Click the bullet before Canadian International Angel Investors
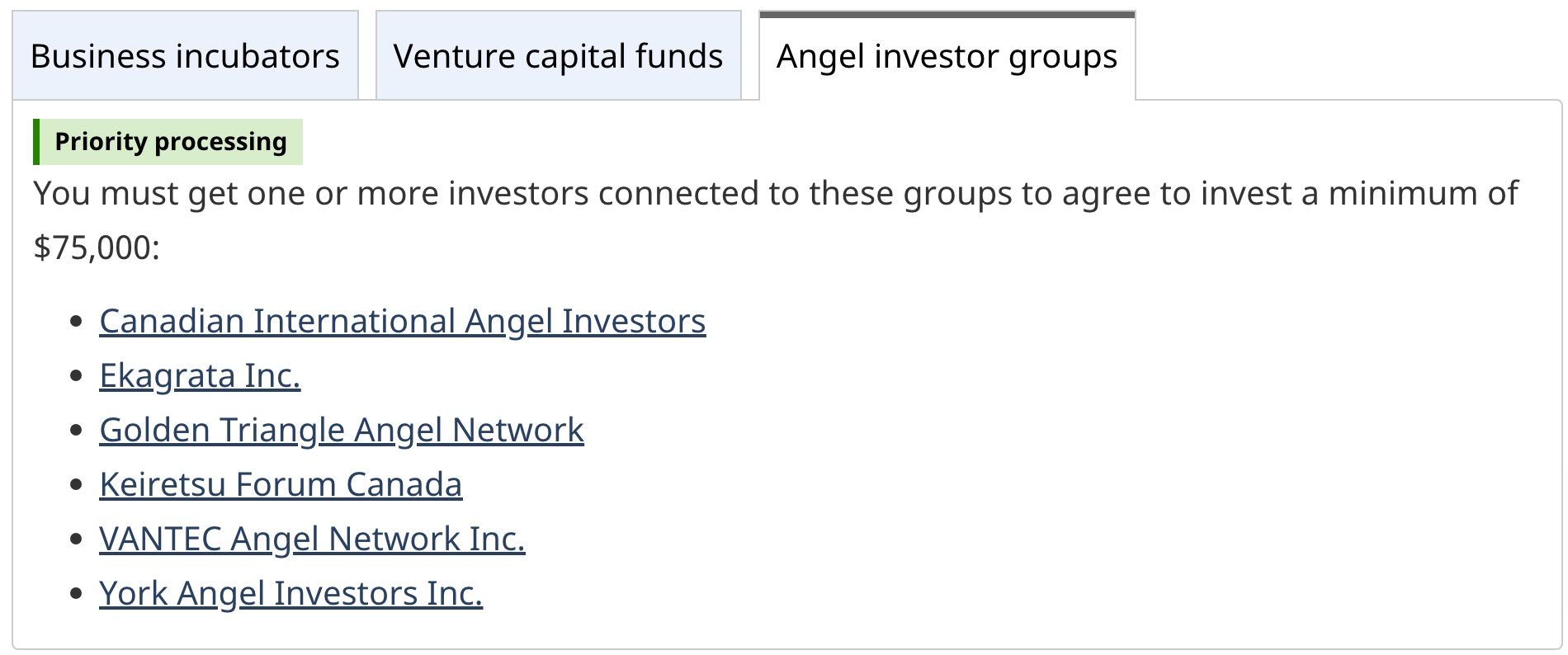This screenshot has width=1568, height=655. click(77, 322)
